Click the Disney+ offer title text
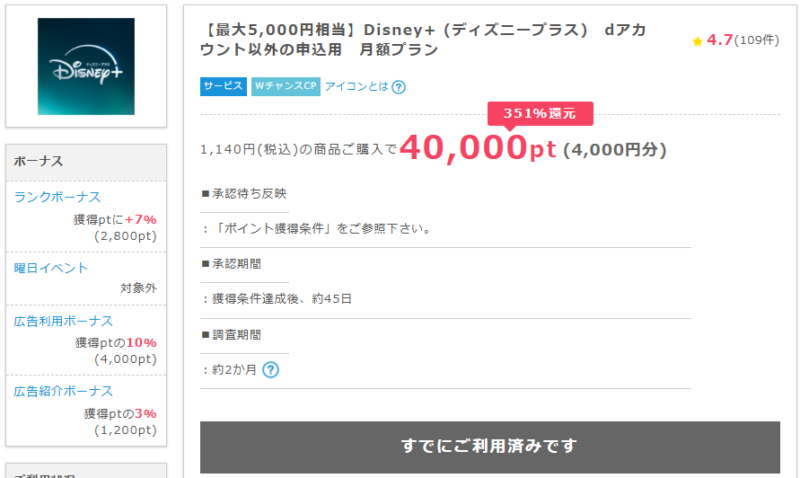The image size is (800, 478). (423, 39)
